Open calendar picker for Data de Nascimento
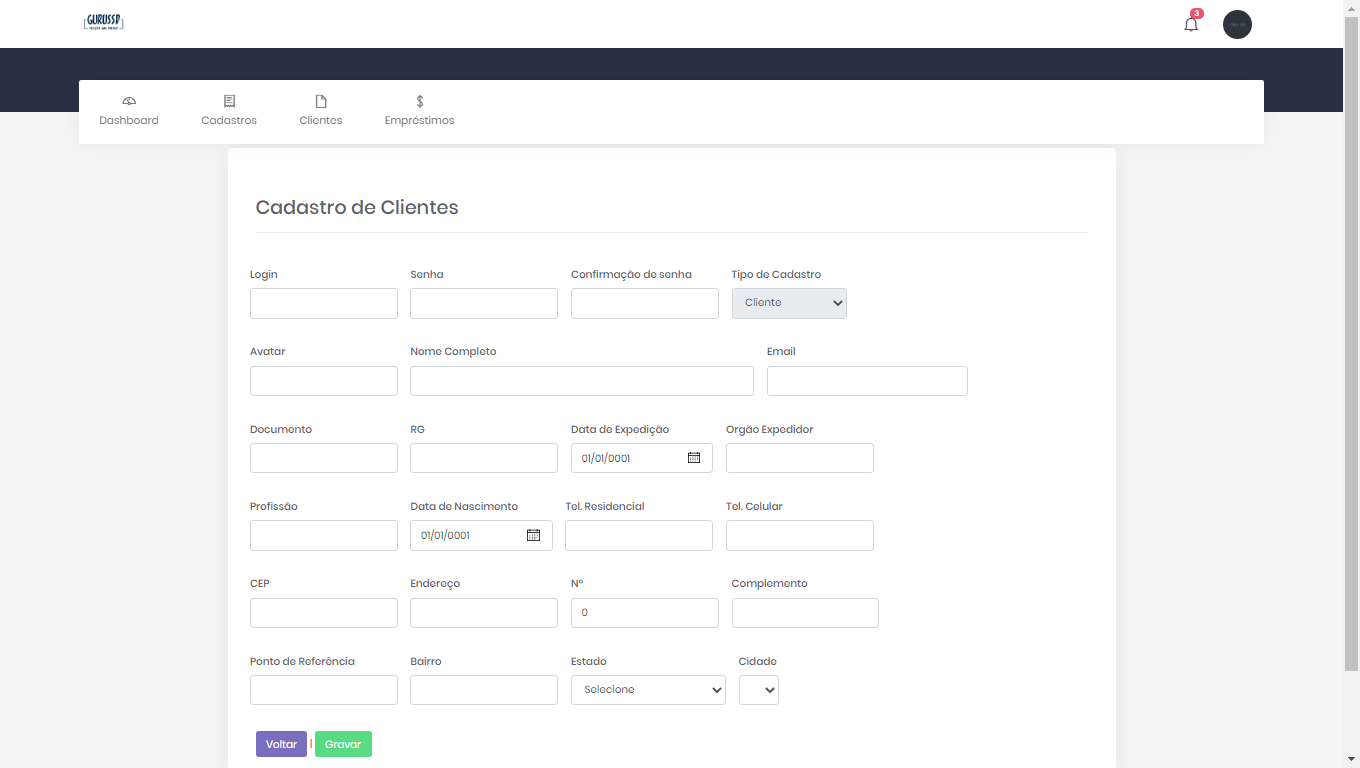 tap(533, 535)
